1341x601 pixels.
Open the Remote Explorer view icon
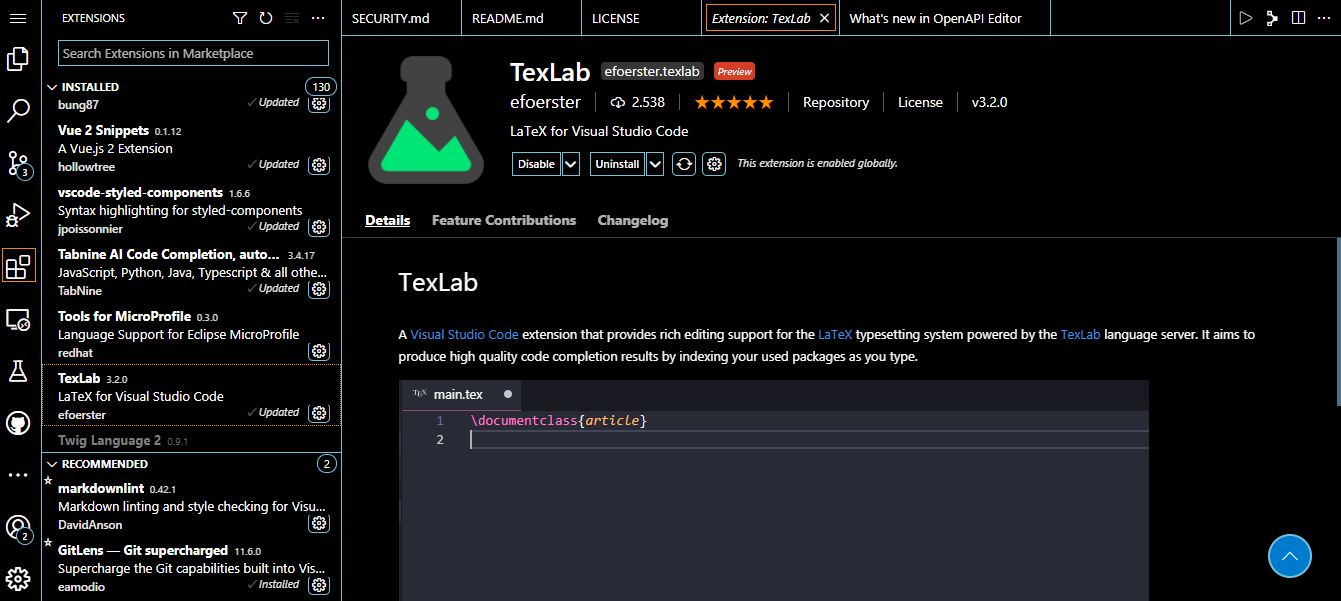pos(18,319)
